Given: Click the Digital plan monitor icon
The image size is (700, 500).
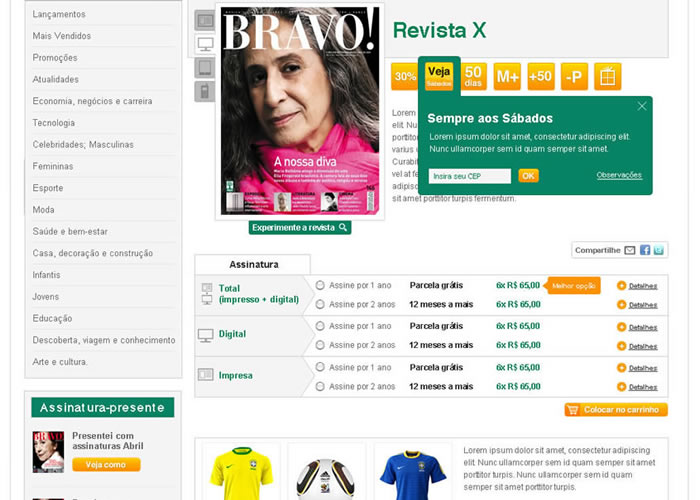Looking at the screenshot, I should [x=206, y=335].
